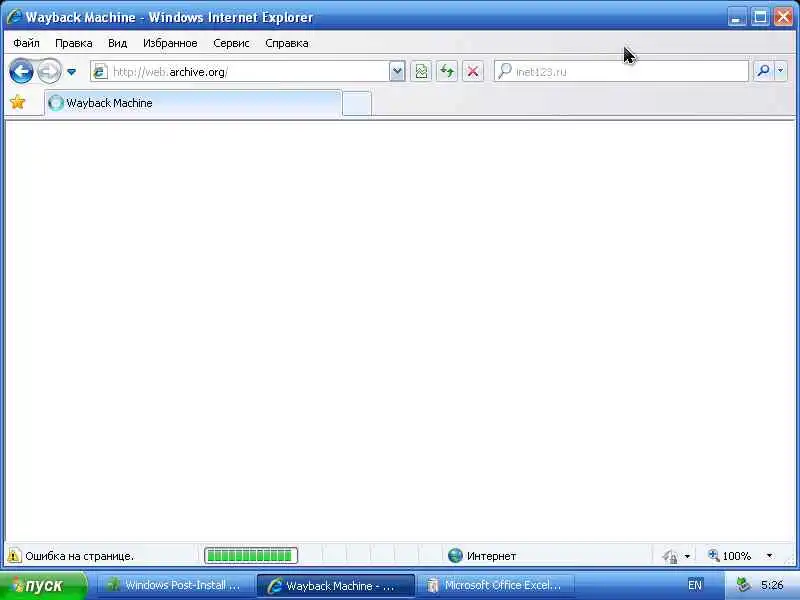
Task: Refresh the page with green arrows icon
Action: pos(447,71)
